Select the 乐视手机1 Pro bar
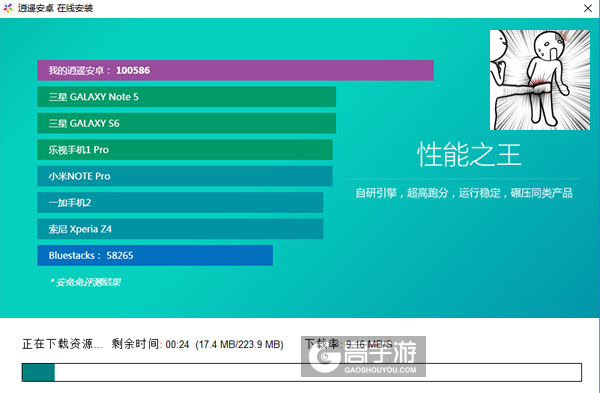600x393 pixels. coord(185,150)
